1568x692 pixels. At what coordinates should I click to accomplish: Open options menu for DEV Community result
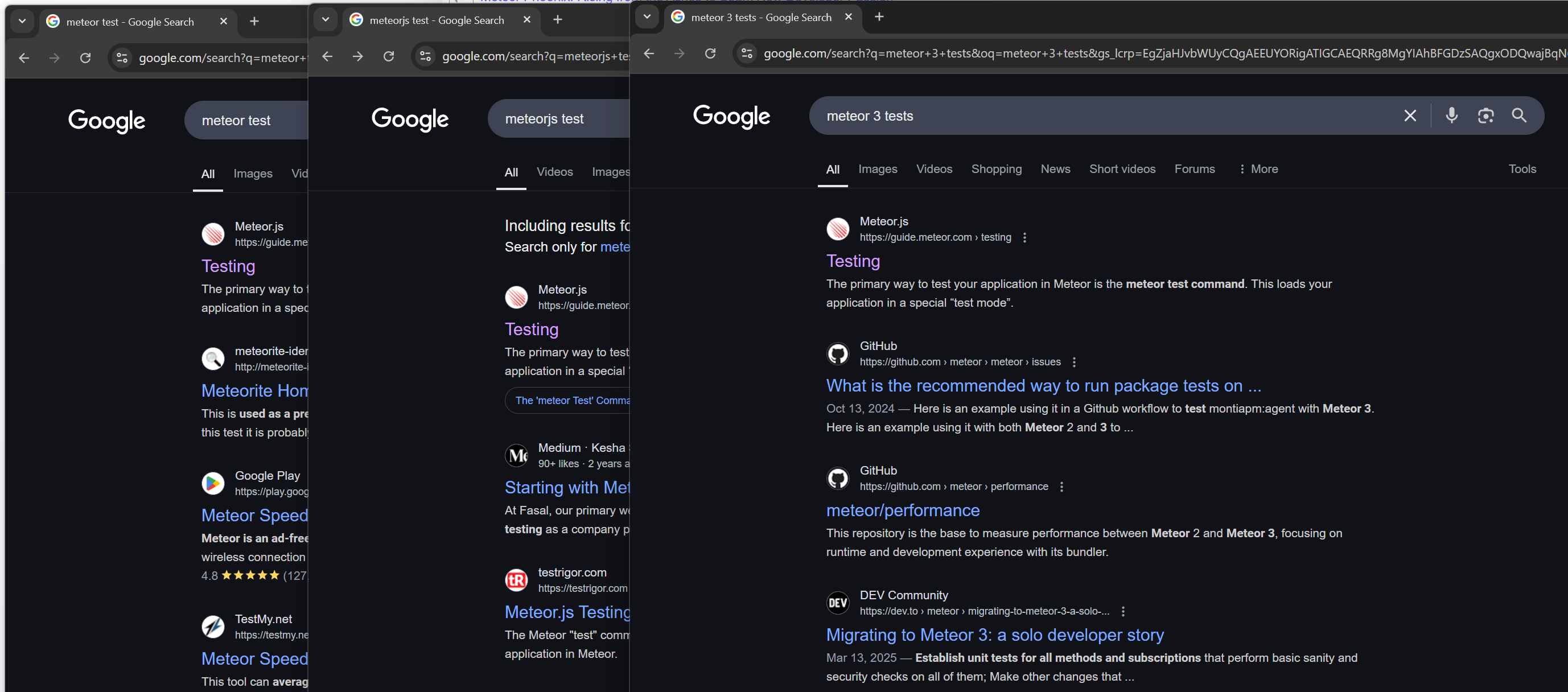point(1123,612)
